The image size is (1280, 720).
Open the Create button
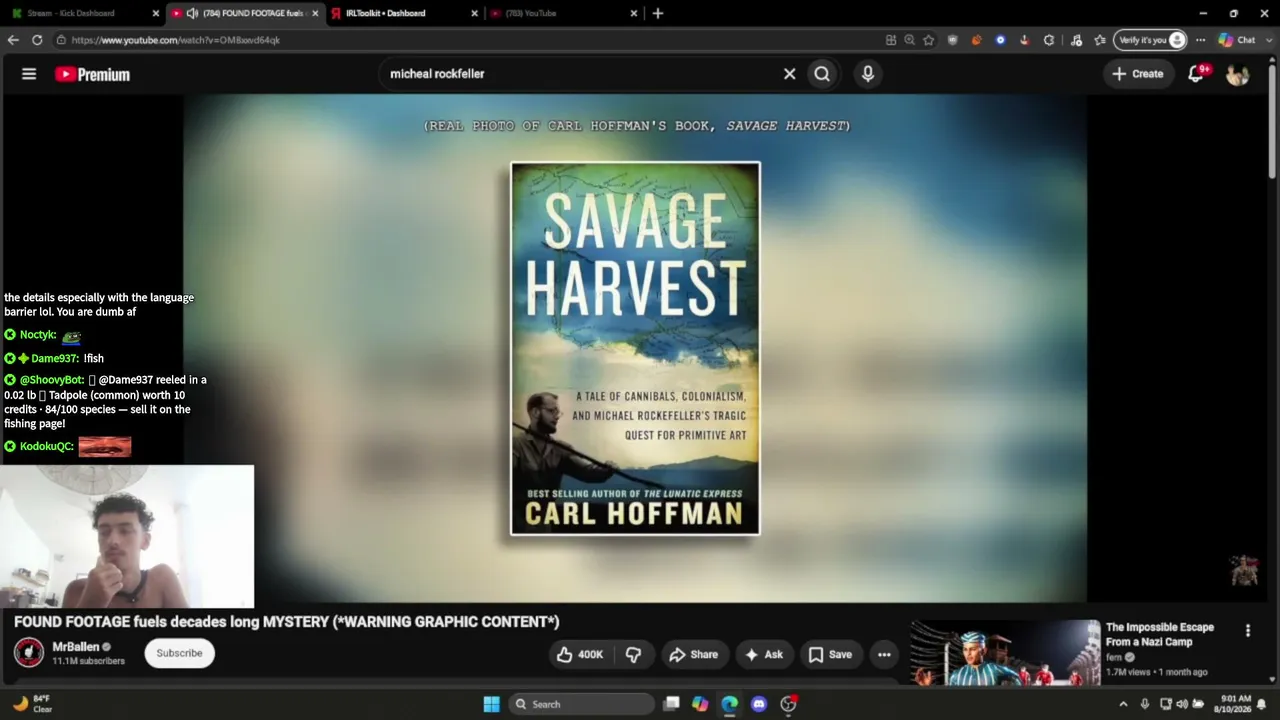pyautogui.click(x=1138, y=74)
